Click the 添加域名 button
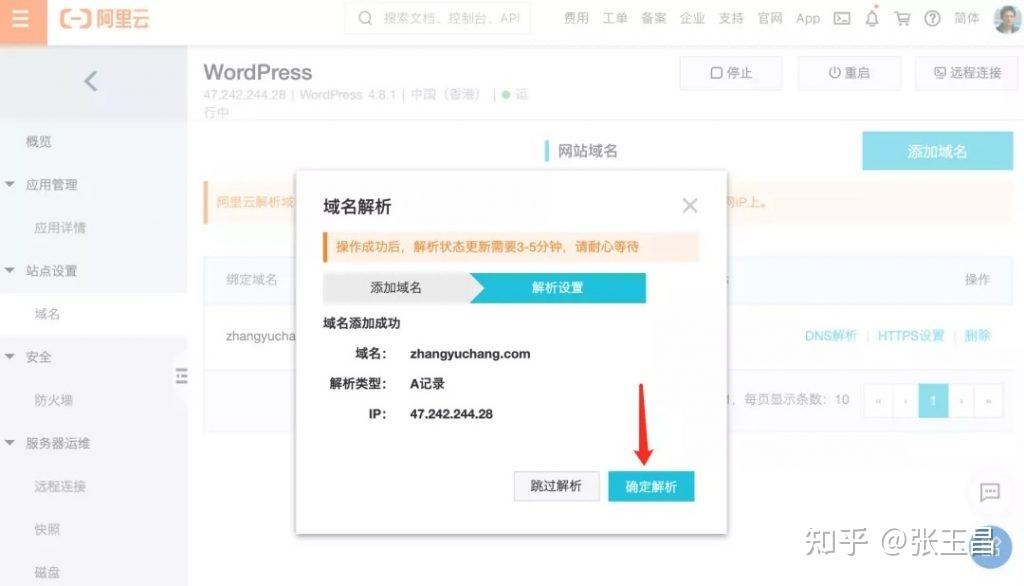The image size is (1024, 586). click(937, 151)
